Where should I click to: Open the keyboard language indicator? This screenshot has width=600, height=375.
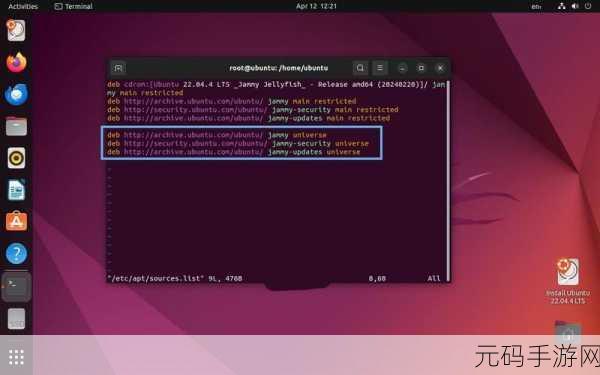(x=536, y=6)
